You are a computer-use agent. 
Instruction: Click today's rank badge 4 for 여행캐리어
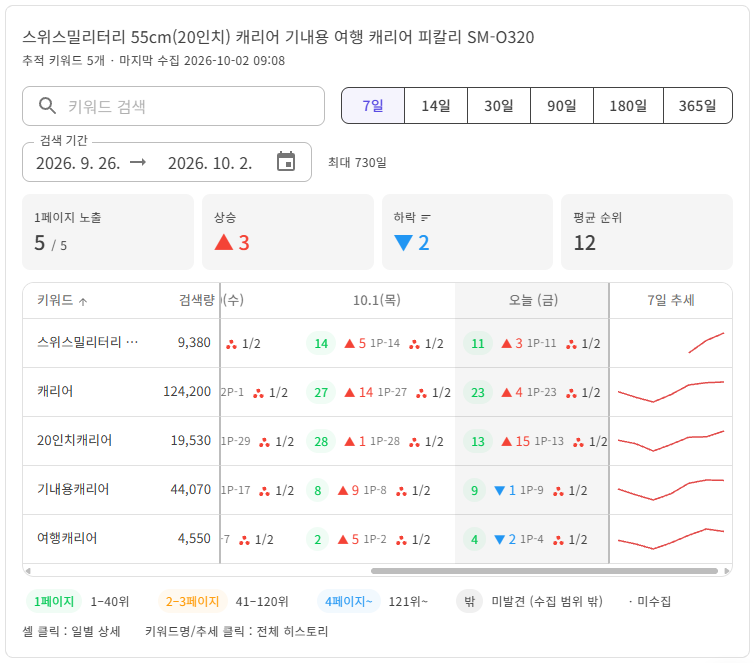tap(474, 539)
